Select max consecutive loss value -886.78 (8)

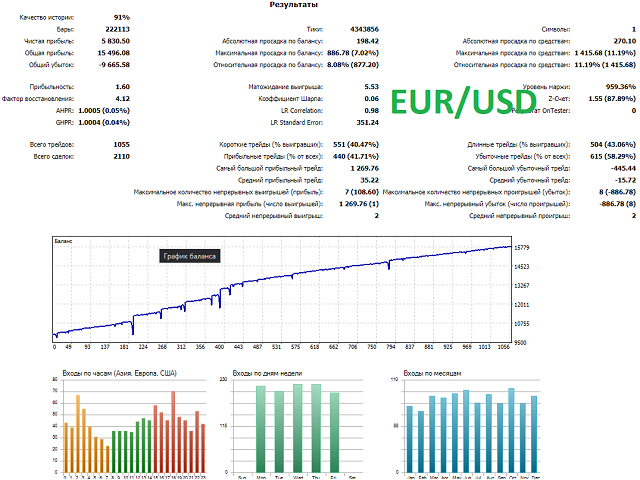point(618,204)
